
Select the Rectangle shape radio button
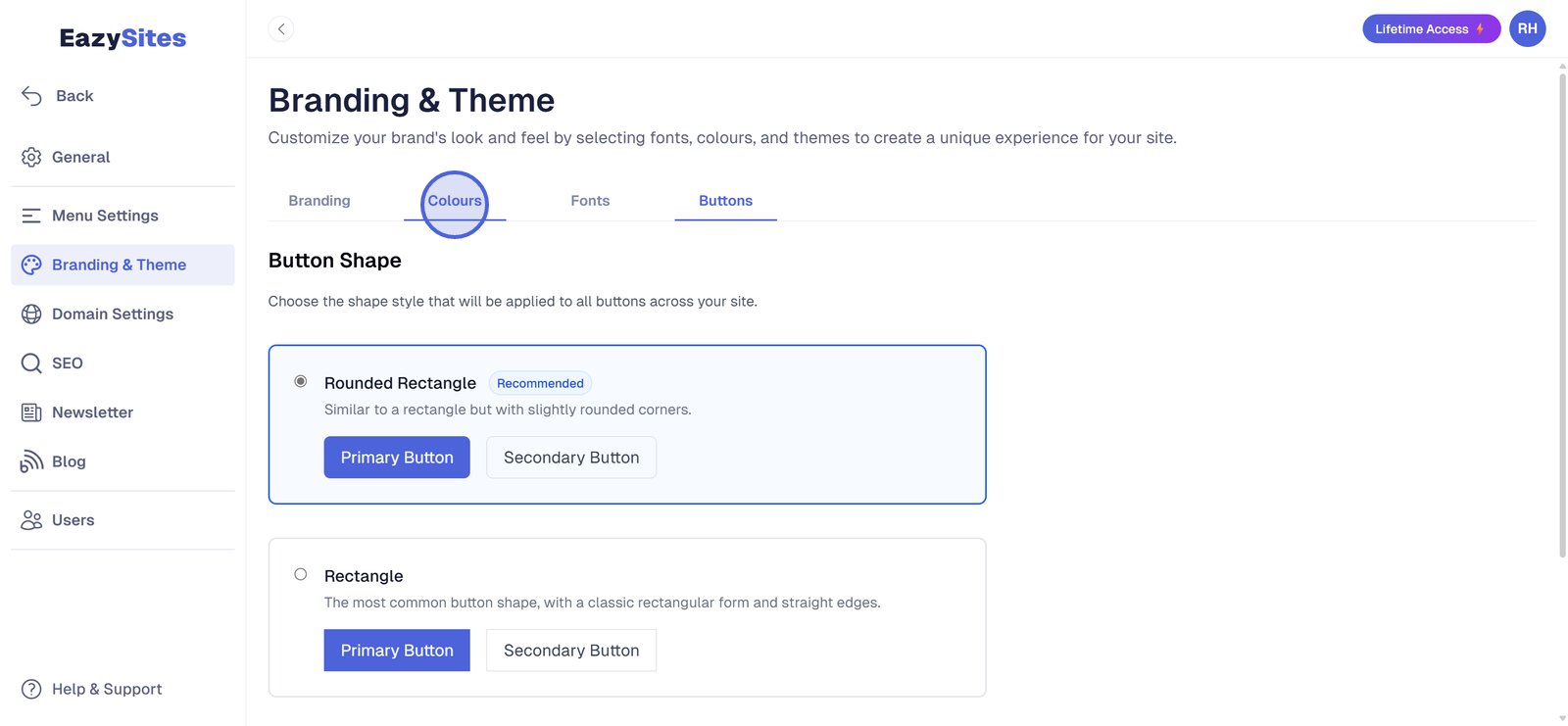coord(301,574)
